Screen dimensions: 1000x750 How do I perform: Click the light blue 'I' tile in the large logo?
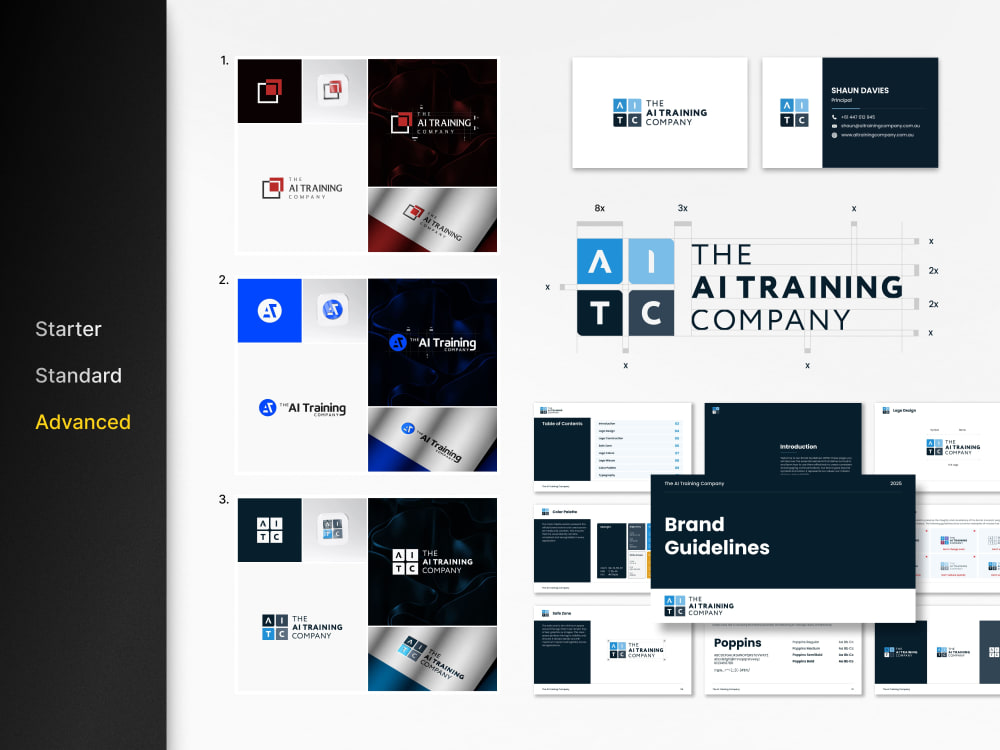pos(651,261)
